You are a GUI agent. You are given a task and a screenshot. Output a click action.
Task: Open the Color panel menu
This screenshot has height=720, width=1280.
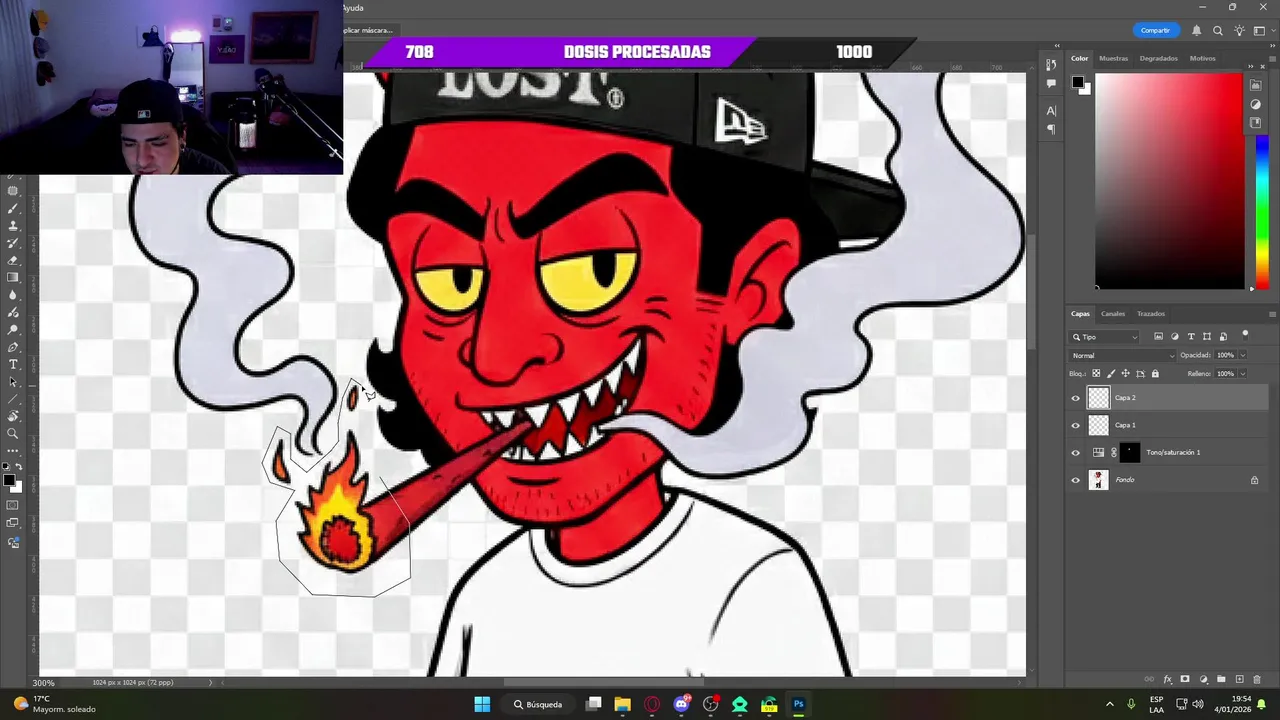tap(1272, 58)
